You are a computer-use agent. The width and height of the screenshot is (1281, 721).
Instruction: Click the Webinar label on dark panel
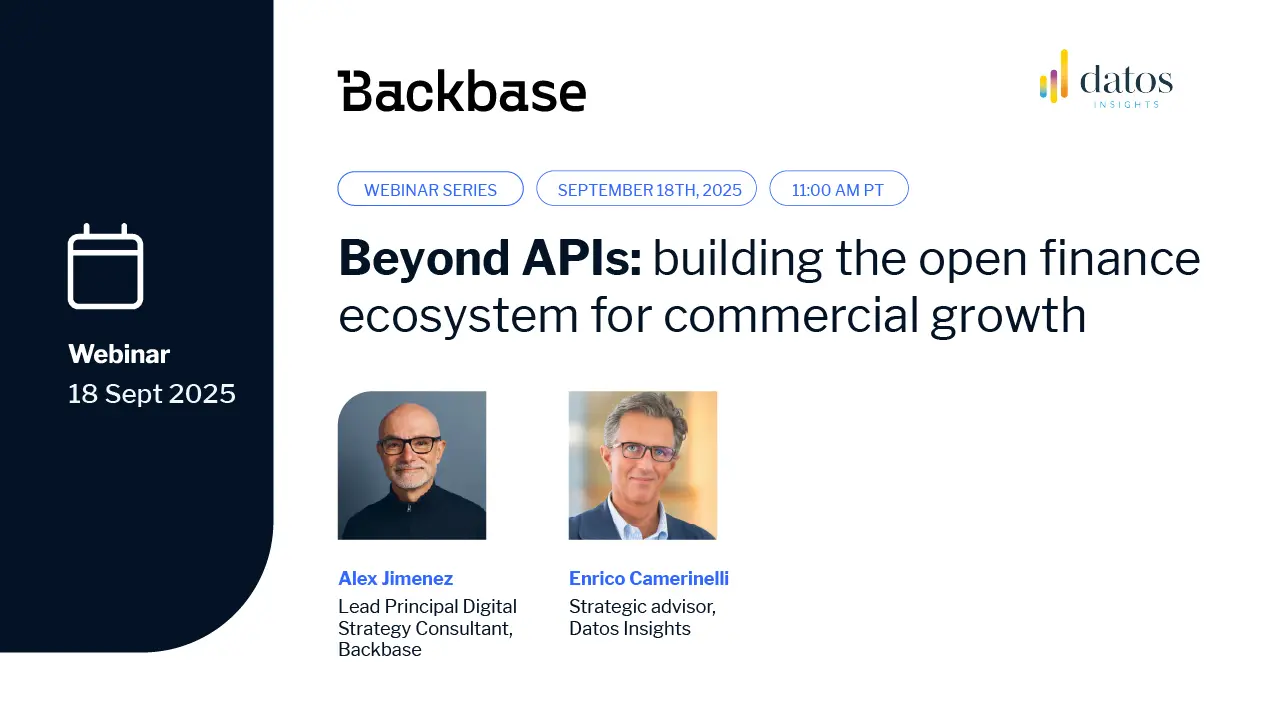tap(119, 354)
